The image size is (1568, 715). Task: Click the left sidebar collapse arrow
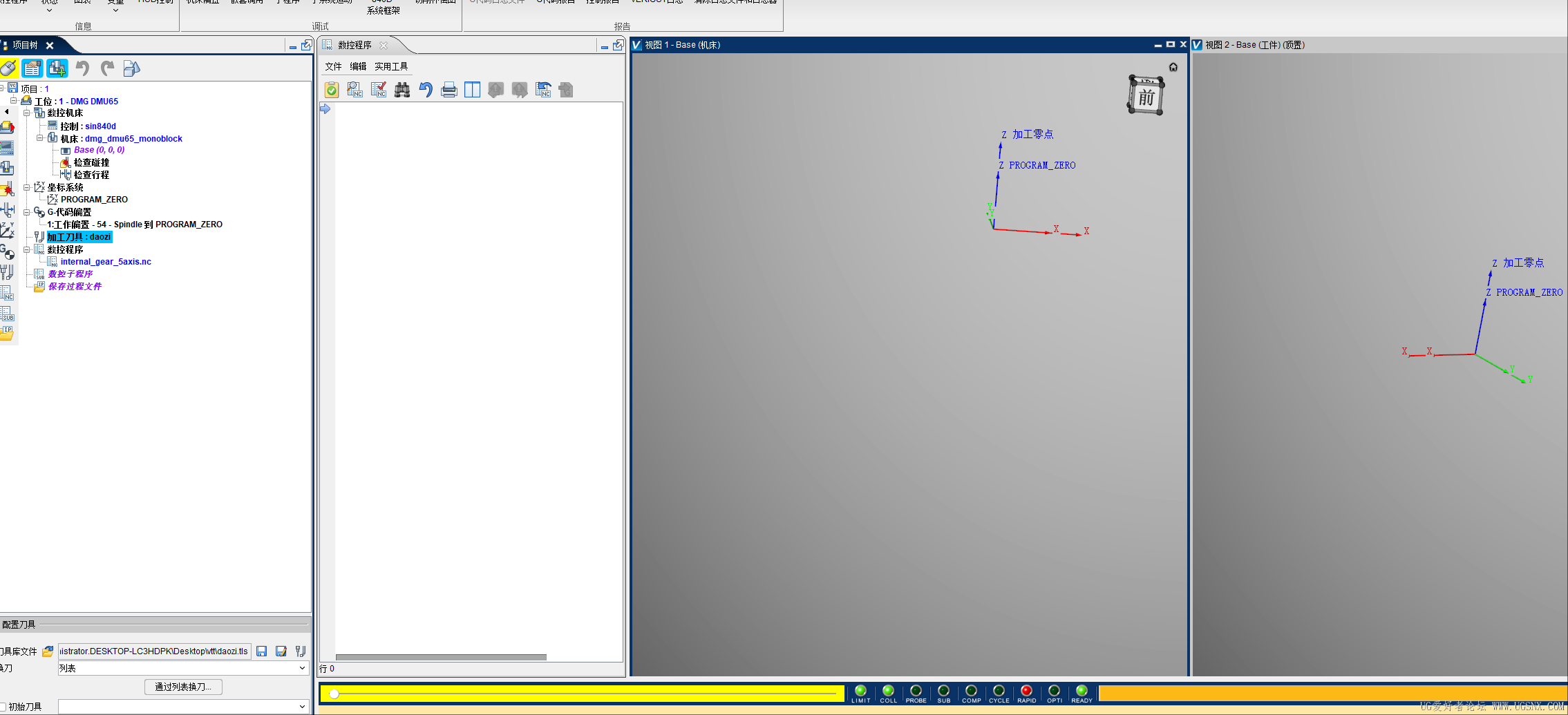point(7,111)
